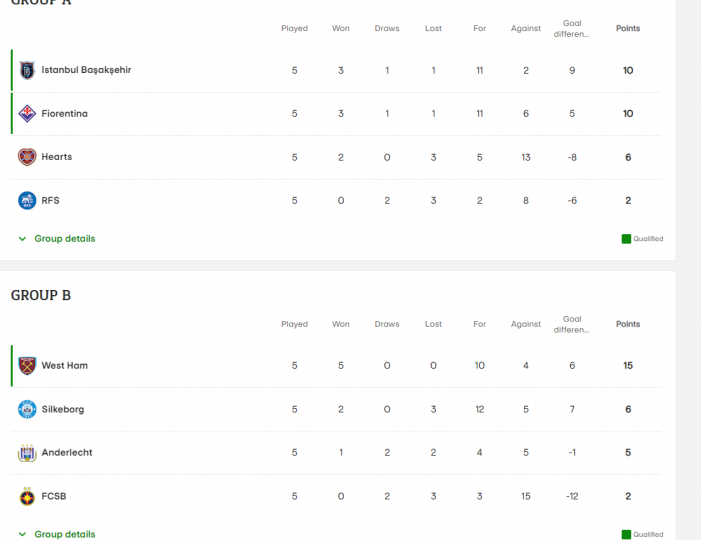Click the RFS blue round logo
This screenshot has width=701, height=540.
click(x=27, y=200)
